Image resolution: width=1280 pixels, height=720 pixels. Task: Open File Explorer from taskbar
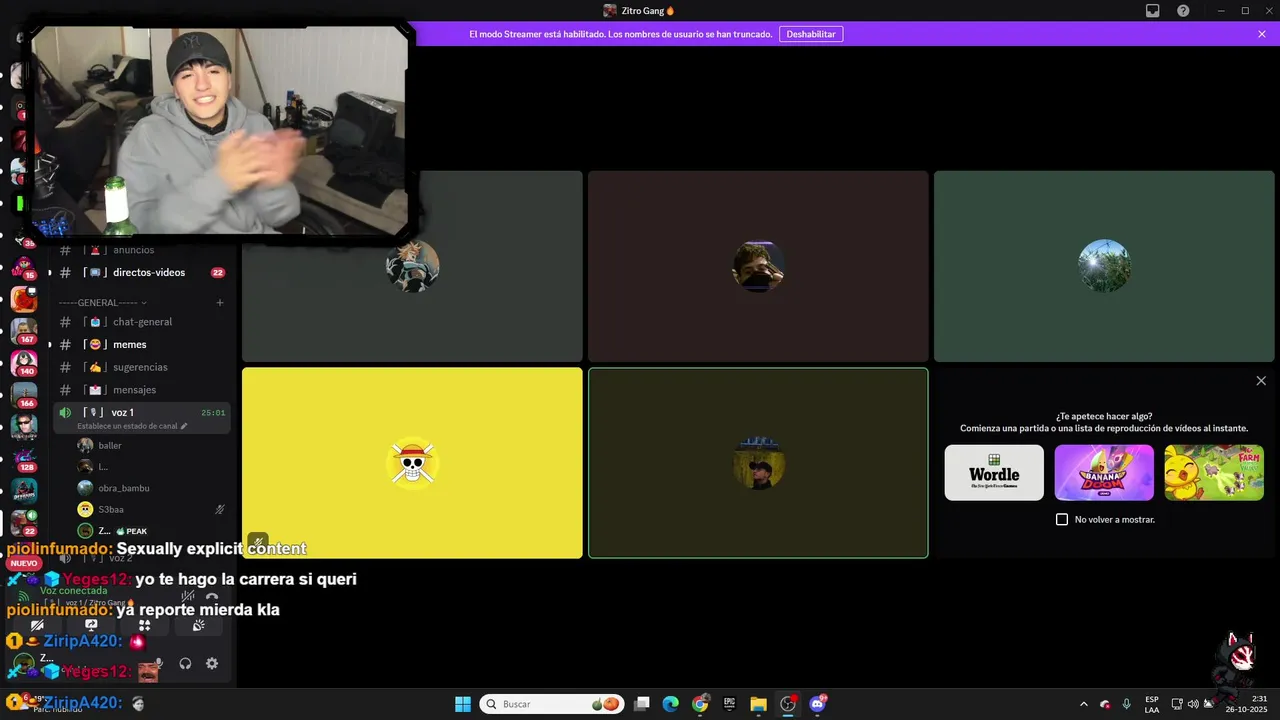pyautogui.click(x=758, y=704)
